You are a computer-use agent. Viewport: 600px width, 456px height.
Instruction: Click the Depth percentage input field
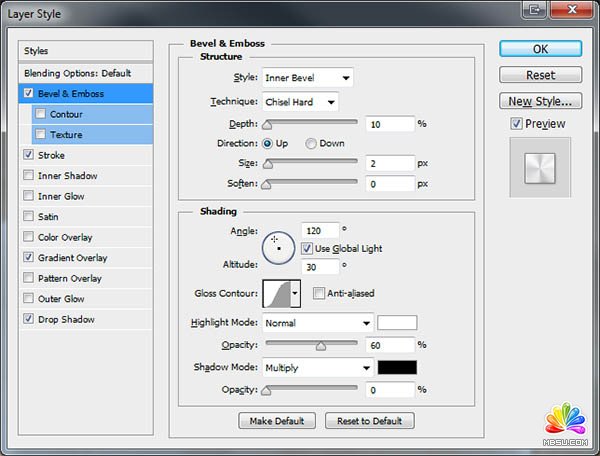coord(389,124)
